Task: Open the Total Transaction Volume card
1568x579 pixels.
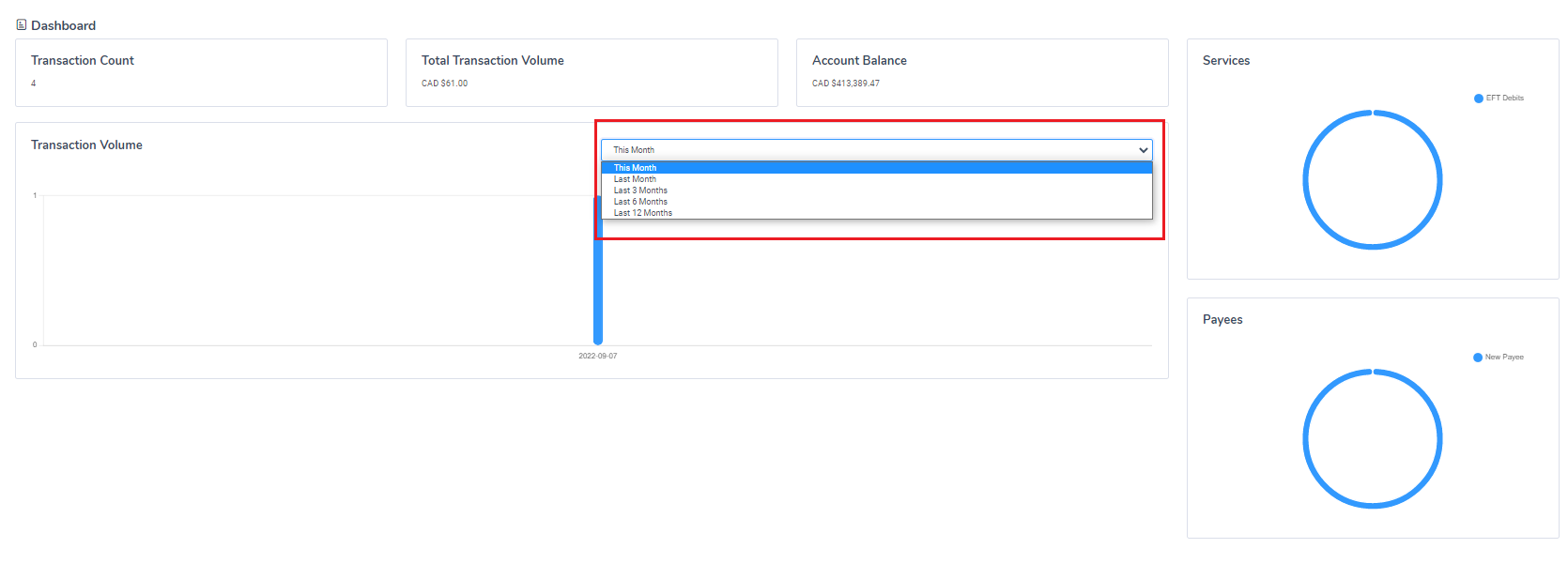Action: [592, 72]
